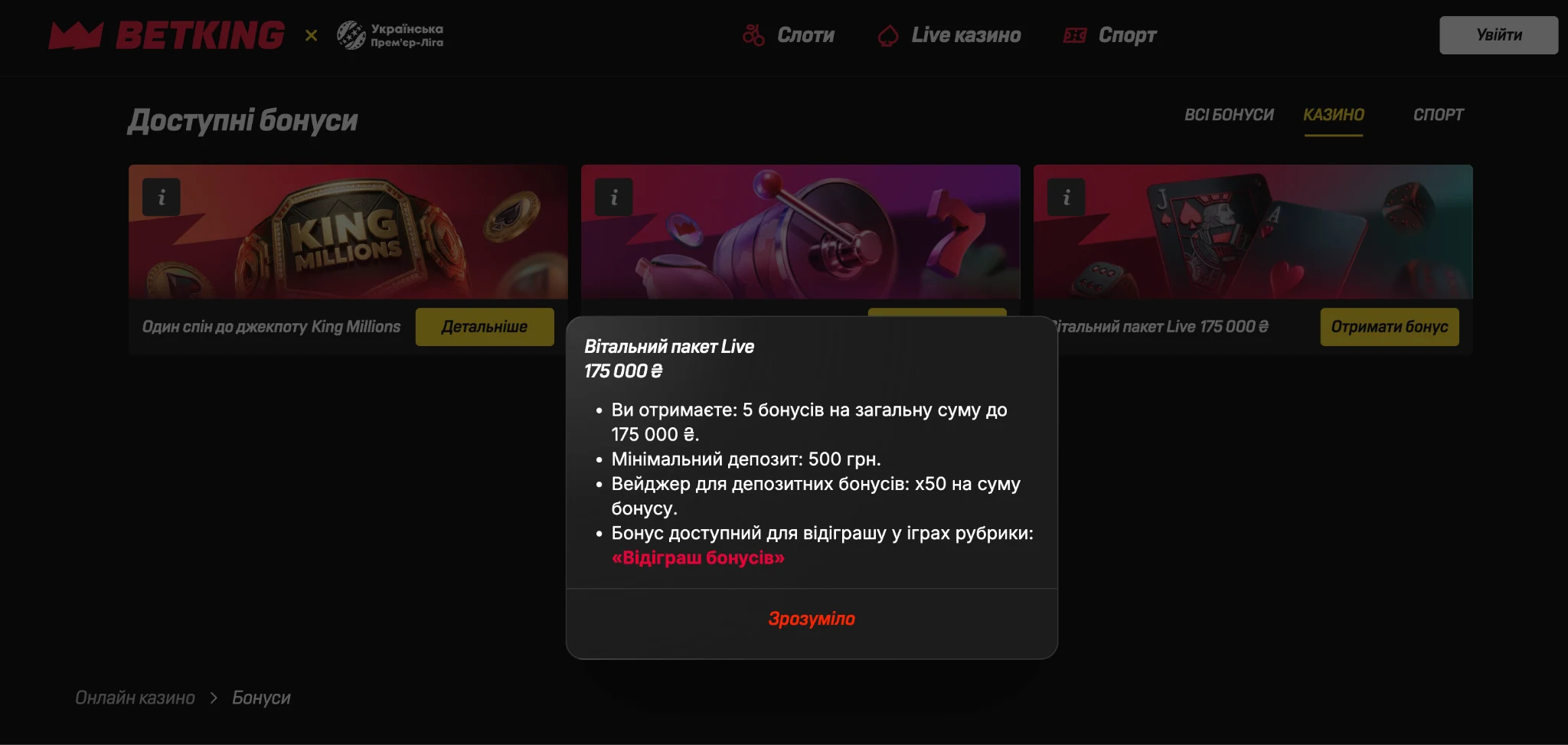Viewport: 1568px width, 745px height.
Task: Click Отримати бонус button
Action: click(x=1389, y=327)
